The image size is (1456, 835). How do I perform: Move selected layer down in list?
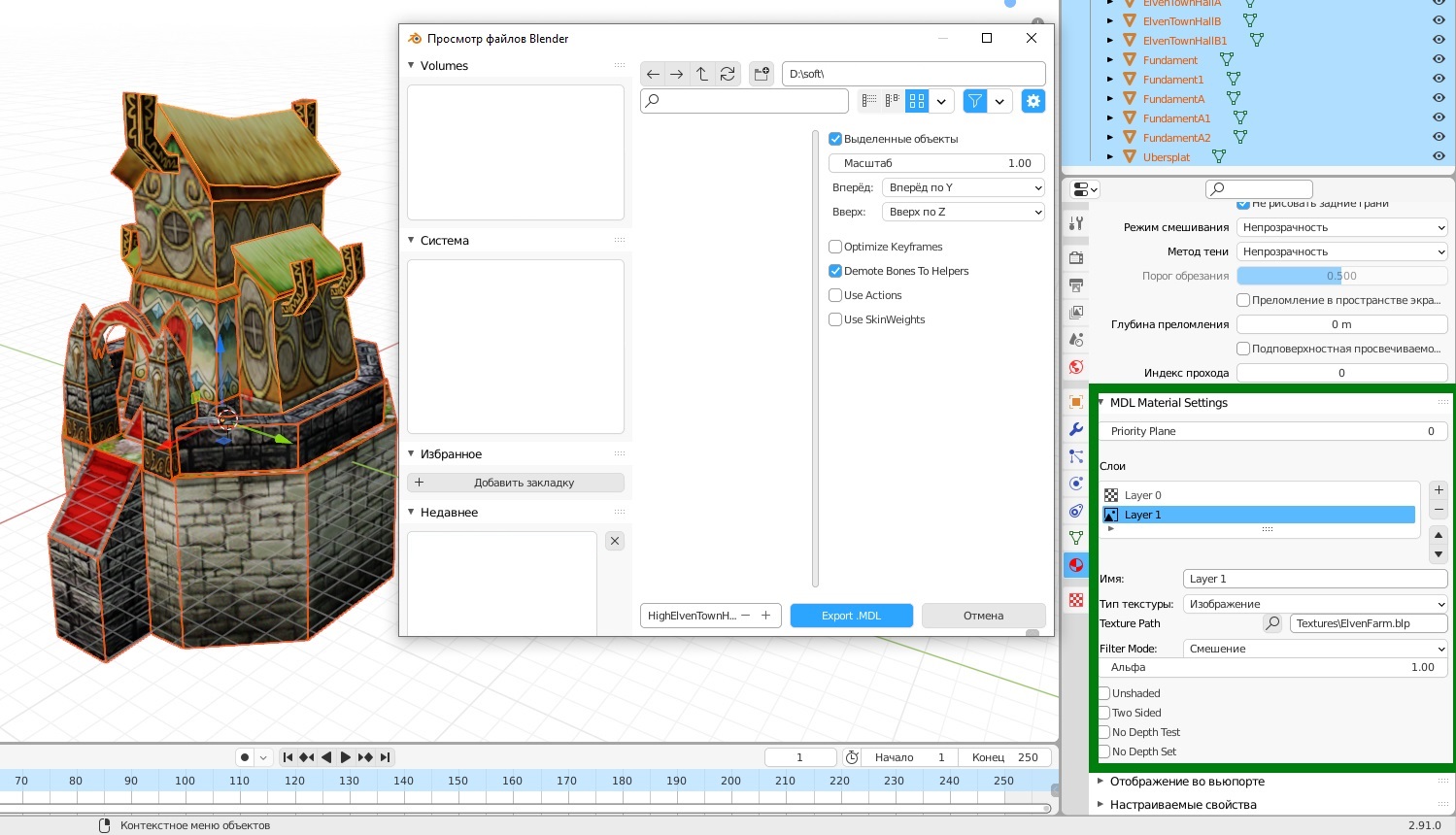click(1439, 554)
